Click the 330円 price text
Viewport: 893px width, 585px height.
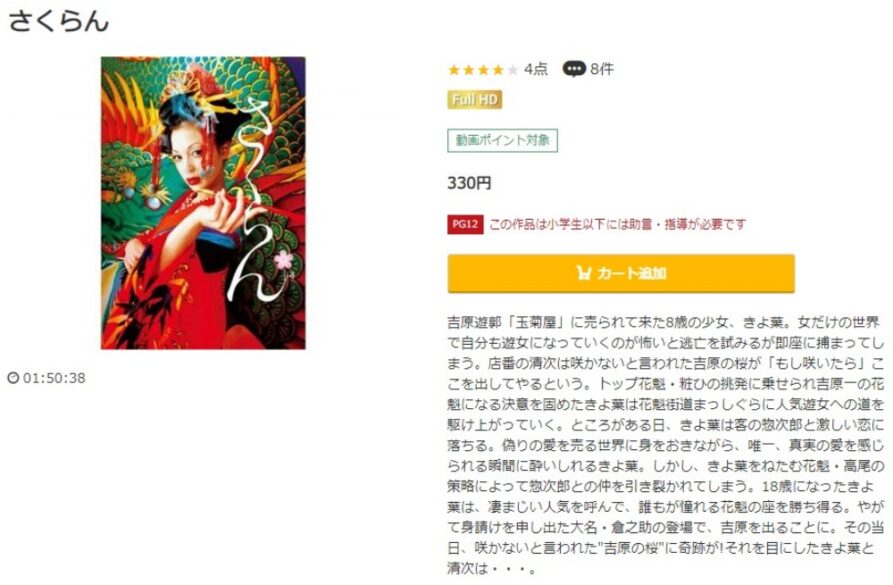pyautogui.click(x=469, y=183)
